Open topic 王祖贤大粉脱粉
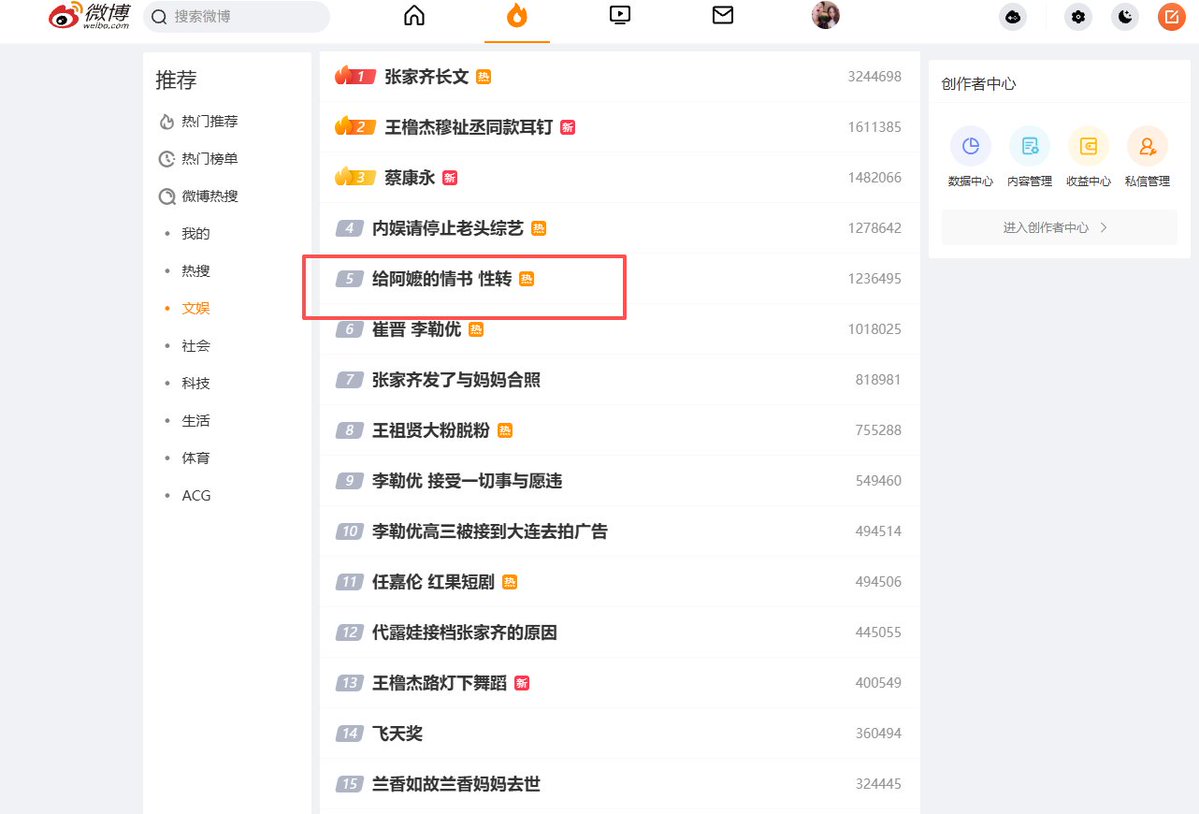 [x=431, y=430]
